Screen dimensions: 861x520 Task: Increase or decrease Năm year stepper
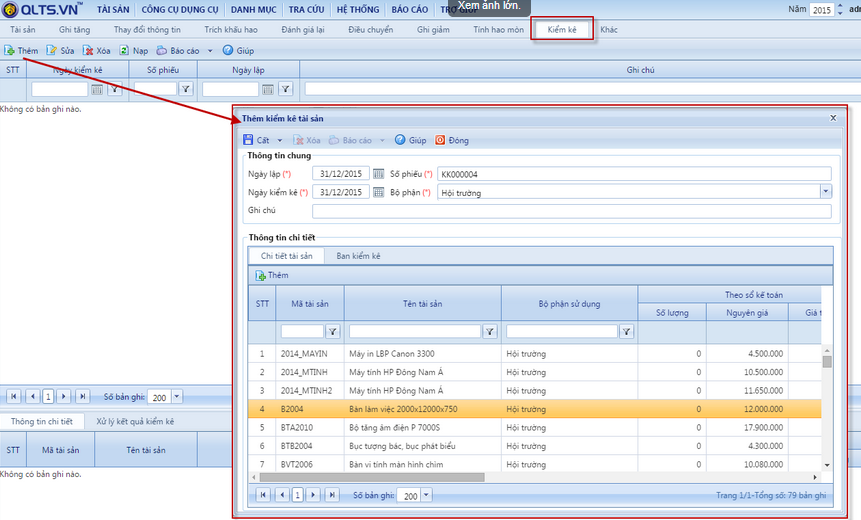pos(840,9)
